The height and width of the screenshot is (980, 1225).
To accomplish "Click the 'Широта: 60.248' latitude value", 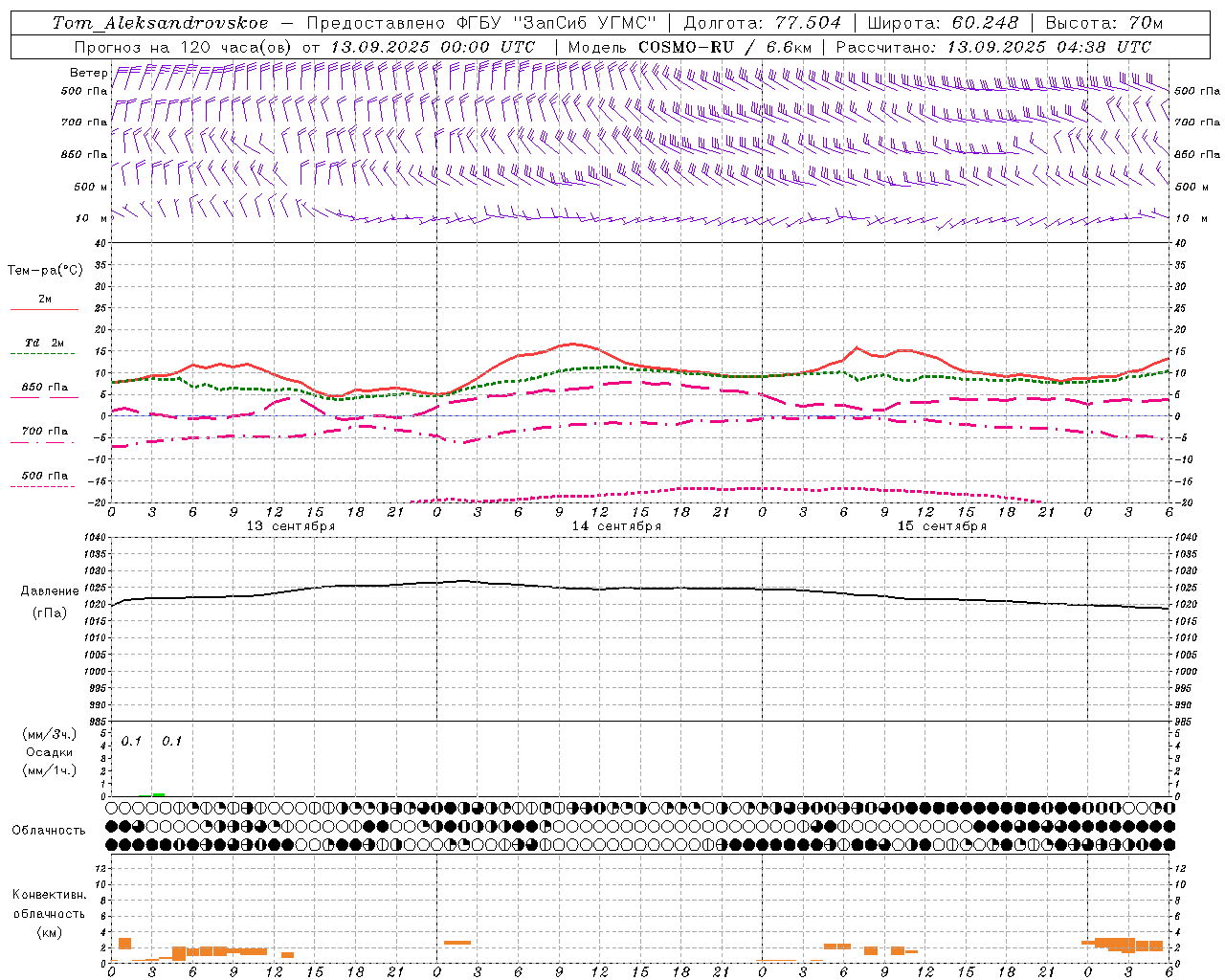I will click(943, 23).
